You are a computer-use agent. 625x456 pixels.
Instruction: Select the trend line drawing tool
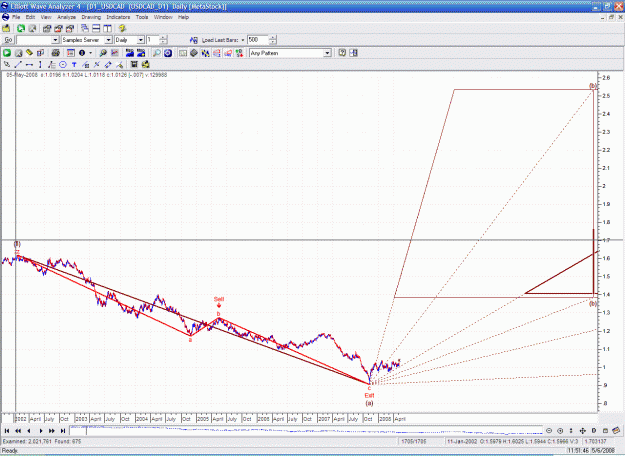pyautogui.click(x=18, y=65)
